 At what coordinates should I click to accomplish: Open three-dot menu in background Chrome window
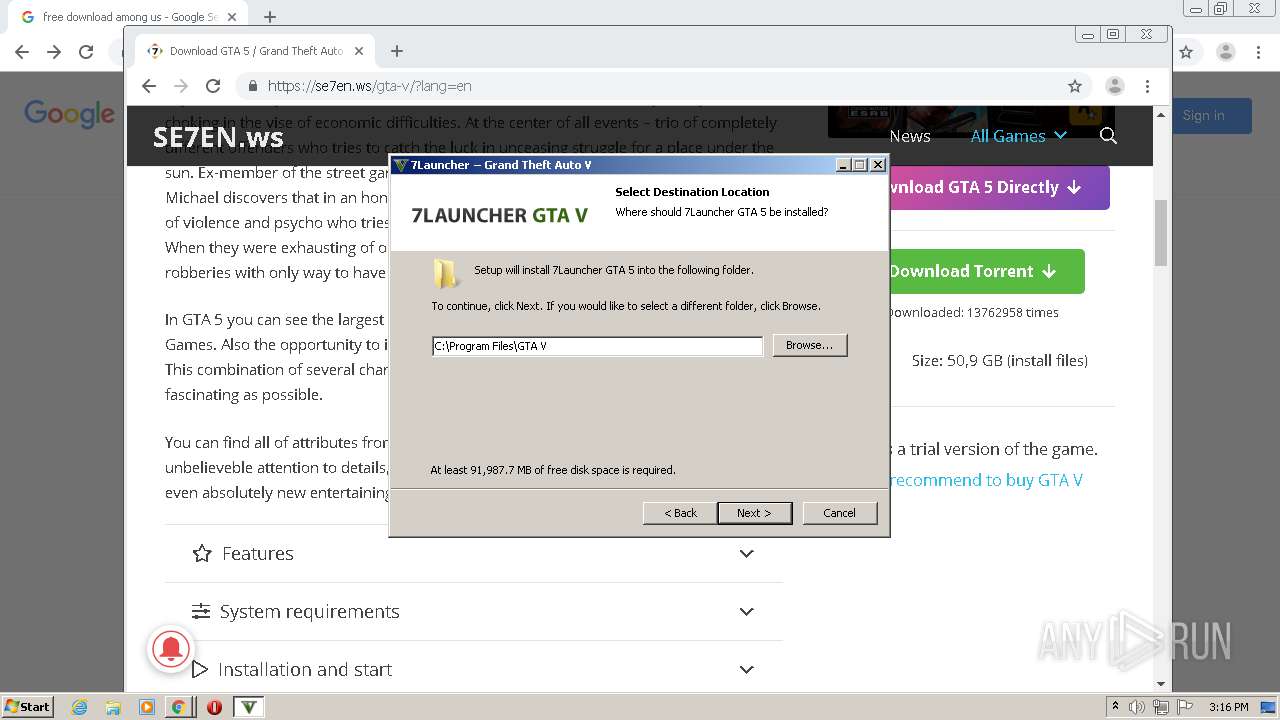pos(1258,52)
